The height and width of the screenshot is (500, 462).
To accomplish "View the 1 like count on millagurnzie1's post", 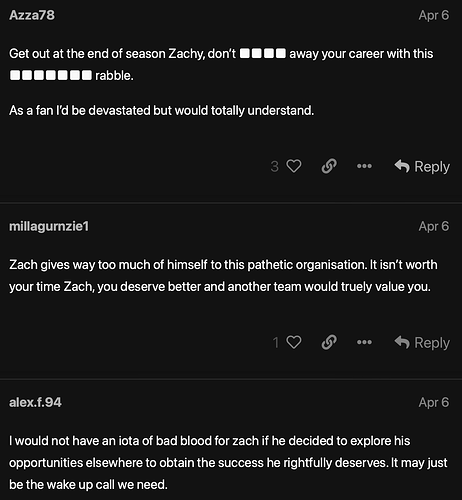I will click(x=275, y=343).
